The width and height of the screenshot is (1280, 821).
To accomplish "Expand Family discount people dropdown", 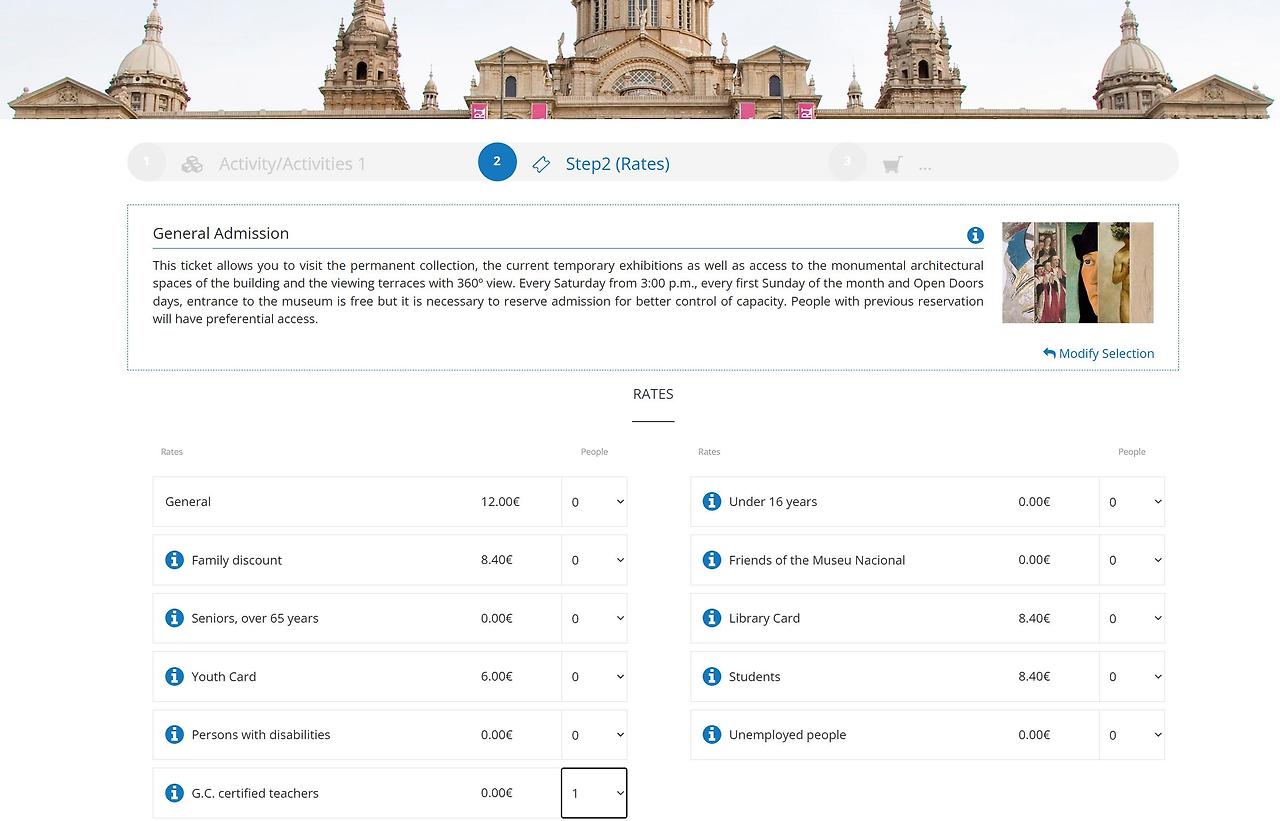I will [x=594, y=560].
